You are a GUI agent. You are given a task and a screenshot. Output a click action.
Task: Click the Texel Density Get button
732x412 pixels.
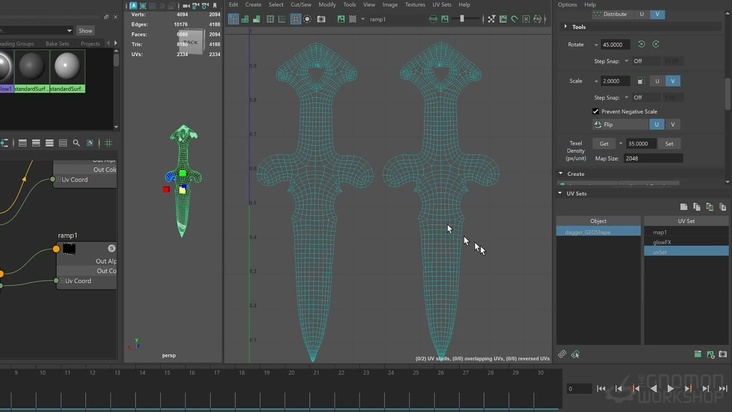pyautogui.click(x=606, y=144)
